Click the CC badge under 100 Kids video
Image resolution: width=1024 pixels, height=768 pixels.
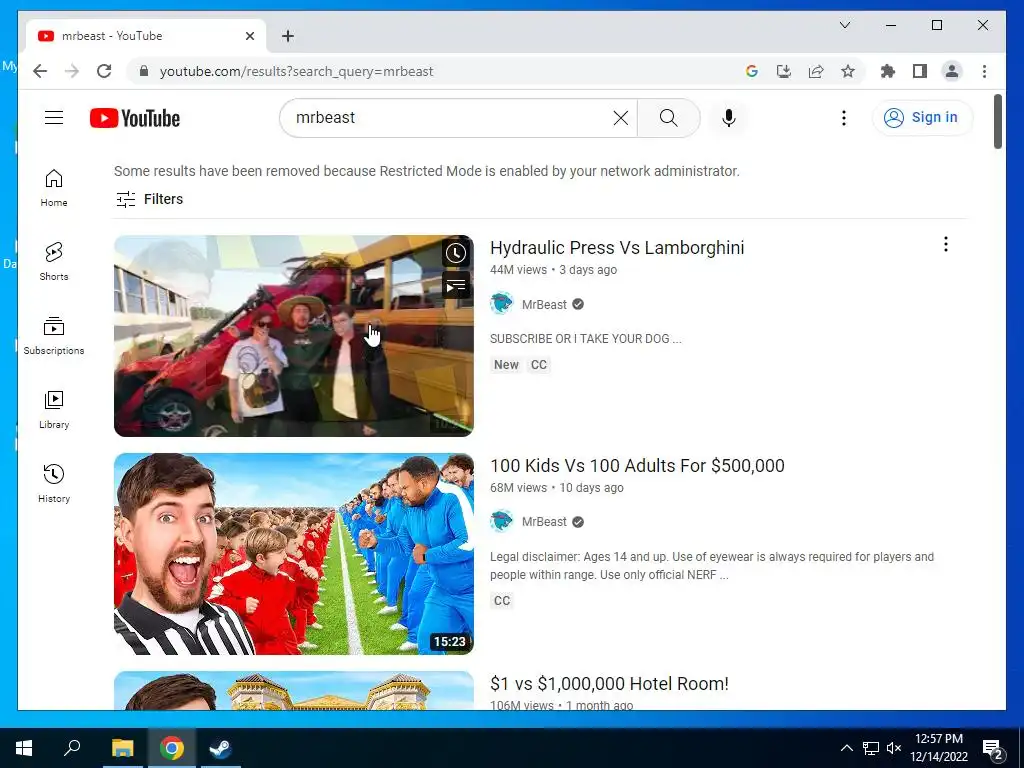[502, 600]
